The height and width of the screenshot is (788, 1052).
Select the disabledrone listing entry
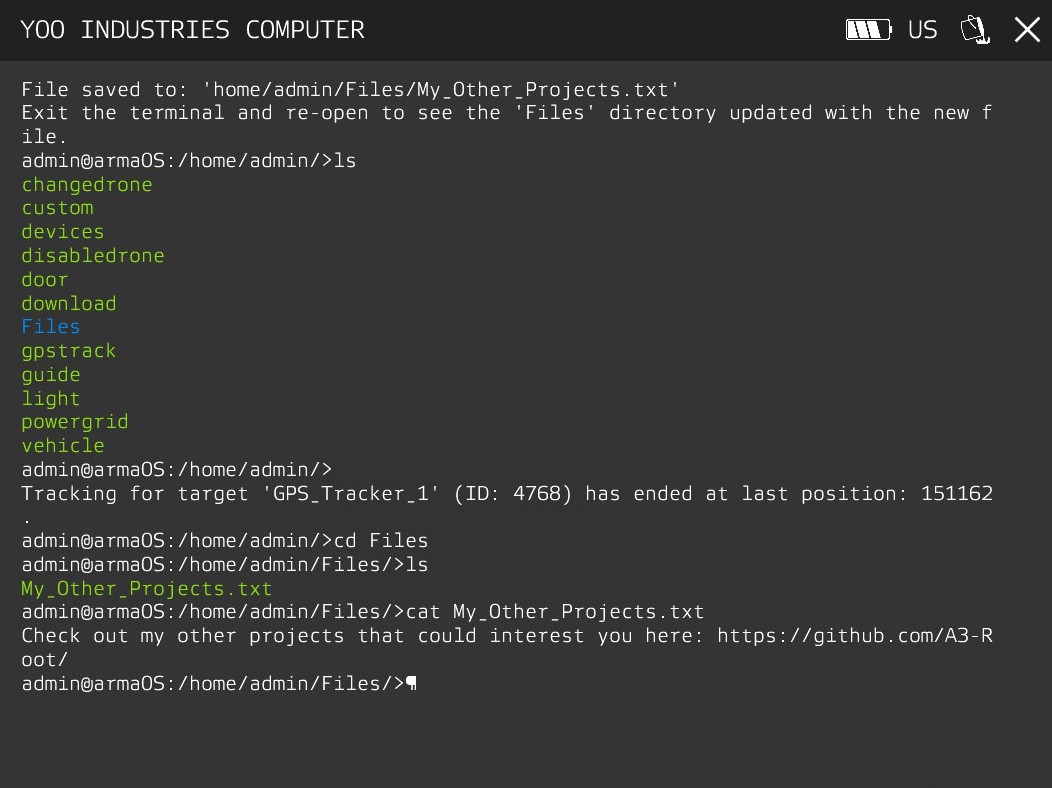pos(93,256)
